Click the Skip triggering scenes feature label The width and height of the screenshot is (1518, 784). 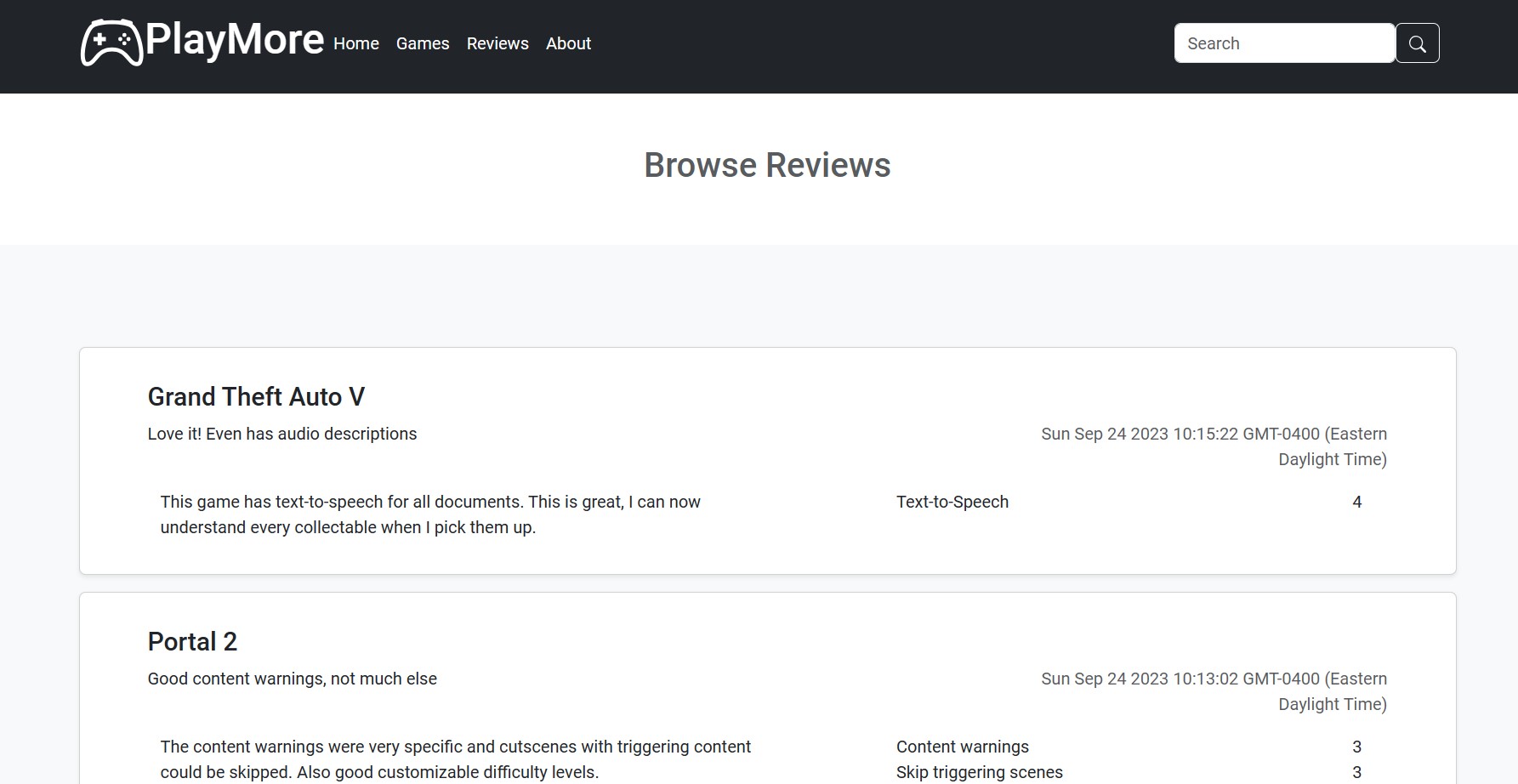tap(980, 772)
